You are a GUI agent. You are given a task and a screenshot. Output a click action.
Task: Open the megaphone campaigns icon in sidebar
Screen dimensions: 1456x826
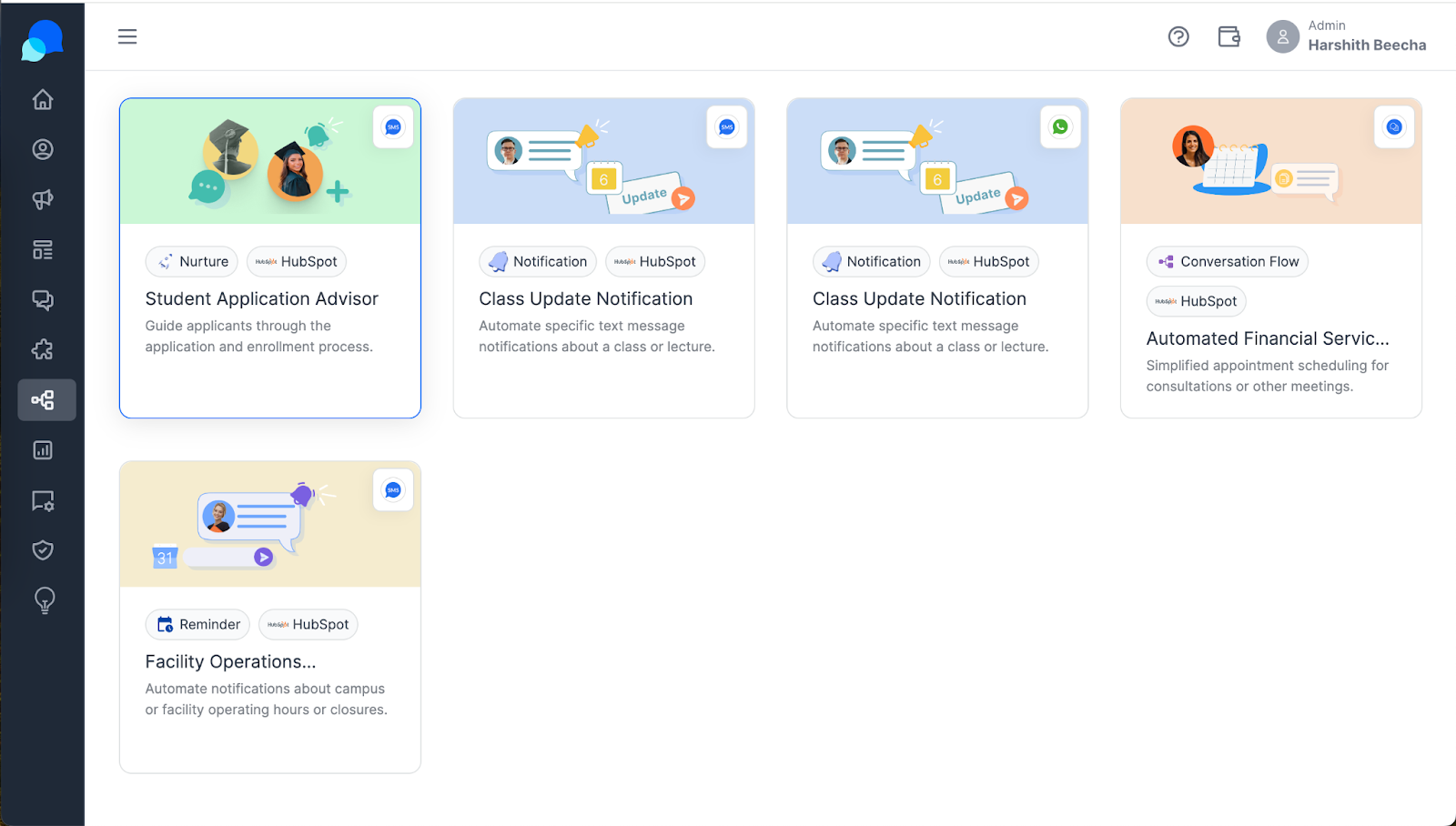click(43, 199)
